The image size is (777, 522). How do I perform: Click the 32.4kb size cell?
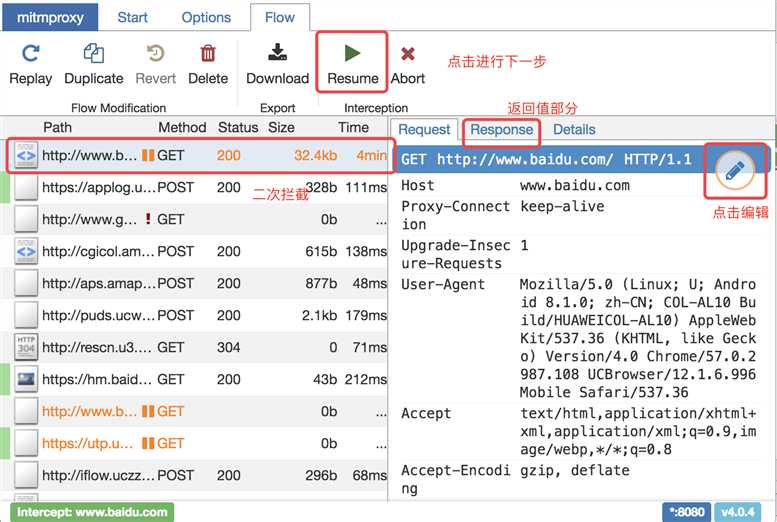pyautogui.click(x=316, y=156)
